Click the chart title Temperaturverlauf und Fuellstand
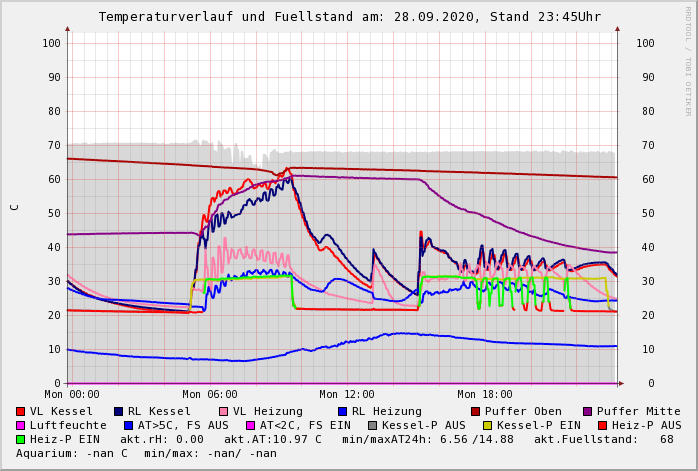This screenshot has width=698, height=471. [349, 17]
